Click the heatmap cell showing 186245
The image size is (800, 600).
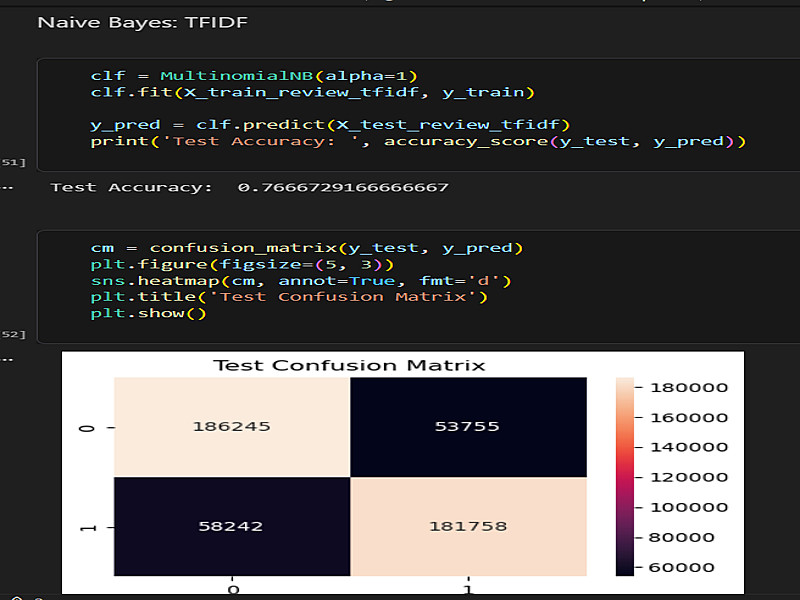pyautogui.click(x=232, y=426)
